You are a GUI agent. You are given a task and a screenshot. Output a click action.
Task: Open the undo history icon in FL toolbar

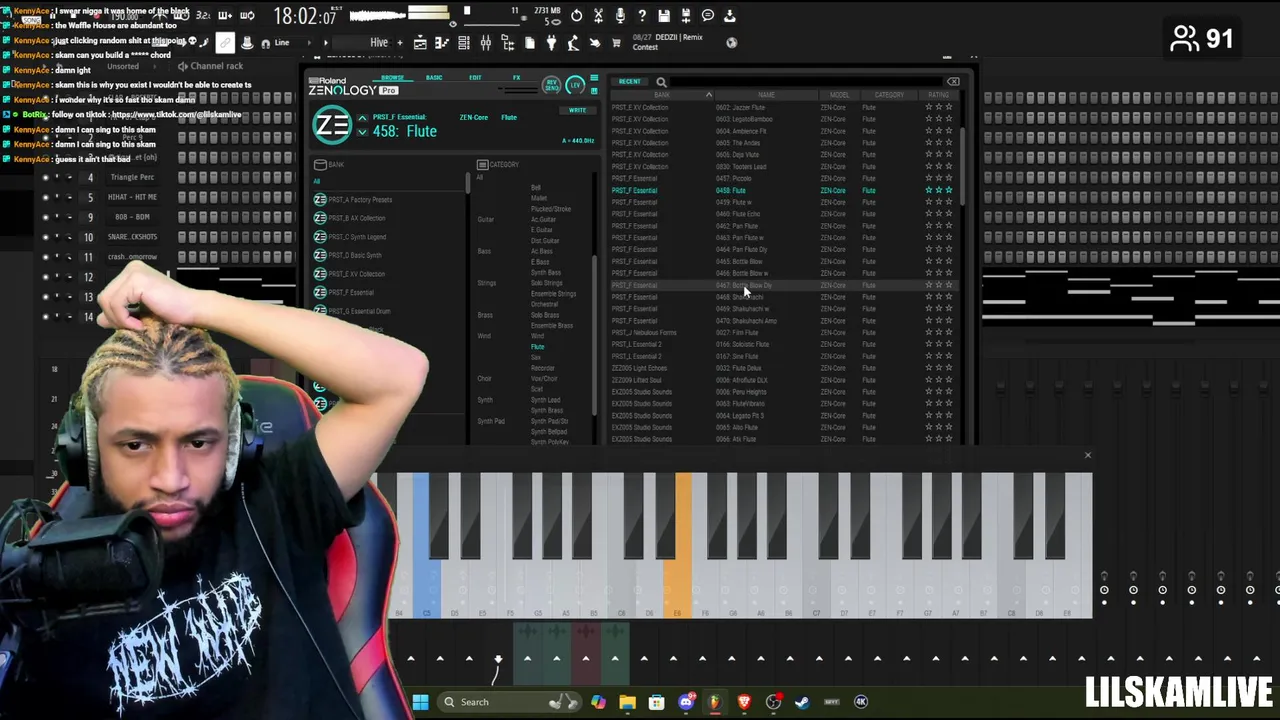click(x=576, y=16)
